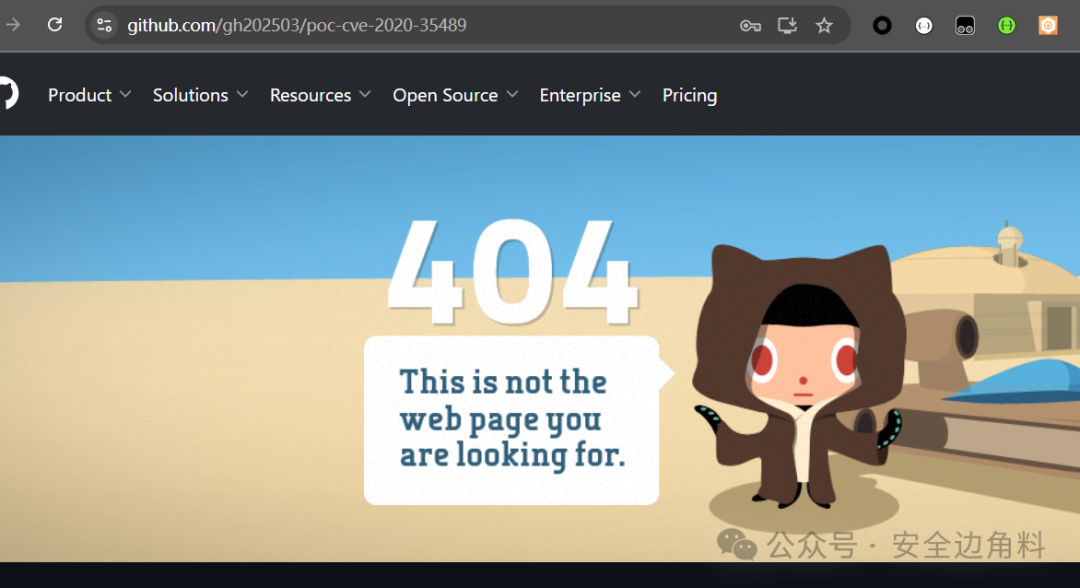Click the "This is not the web page" message
Screen dimensions: 1080x588
pos(512,419)
